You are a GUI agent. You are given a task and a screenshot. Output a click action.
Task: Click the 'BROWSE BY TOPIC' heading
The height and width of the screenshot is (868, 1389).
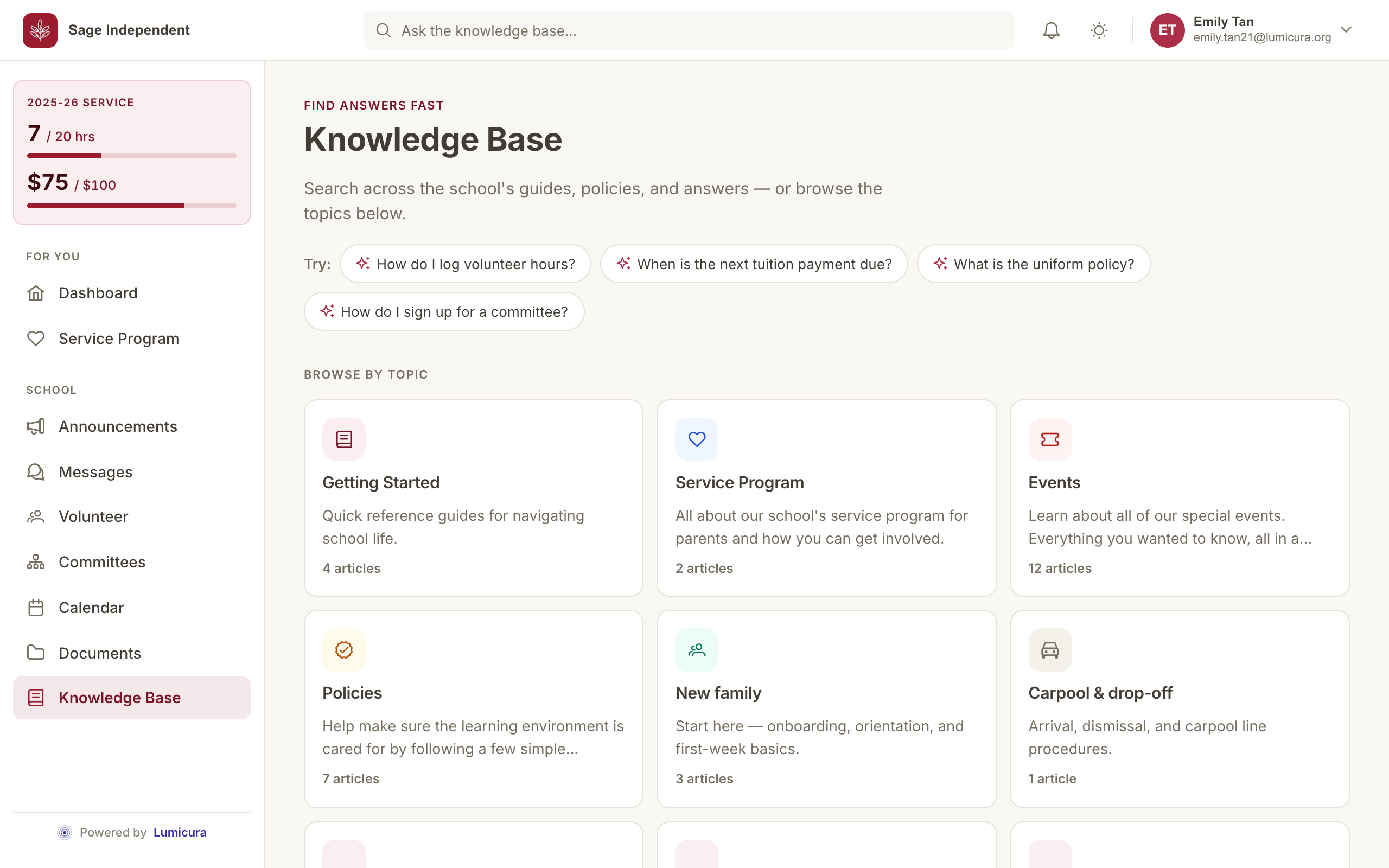tap(366, 374)
